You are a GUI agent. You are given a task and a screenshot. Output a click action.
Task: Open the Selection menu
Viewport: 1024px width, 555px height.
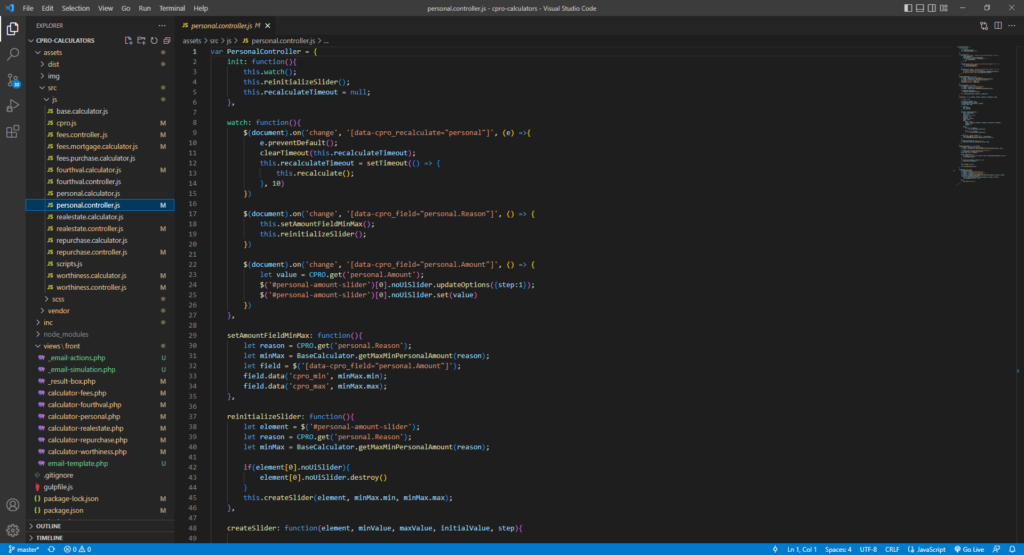76,8
